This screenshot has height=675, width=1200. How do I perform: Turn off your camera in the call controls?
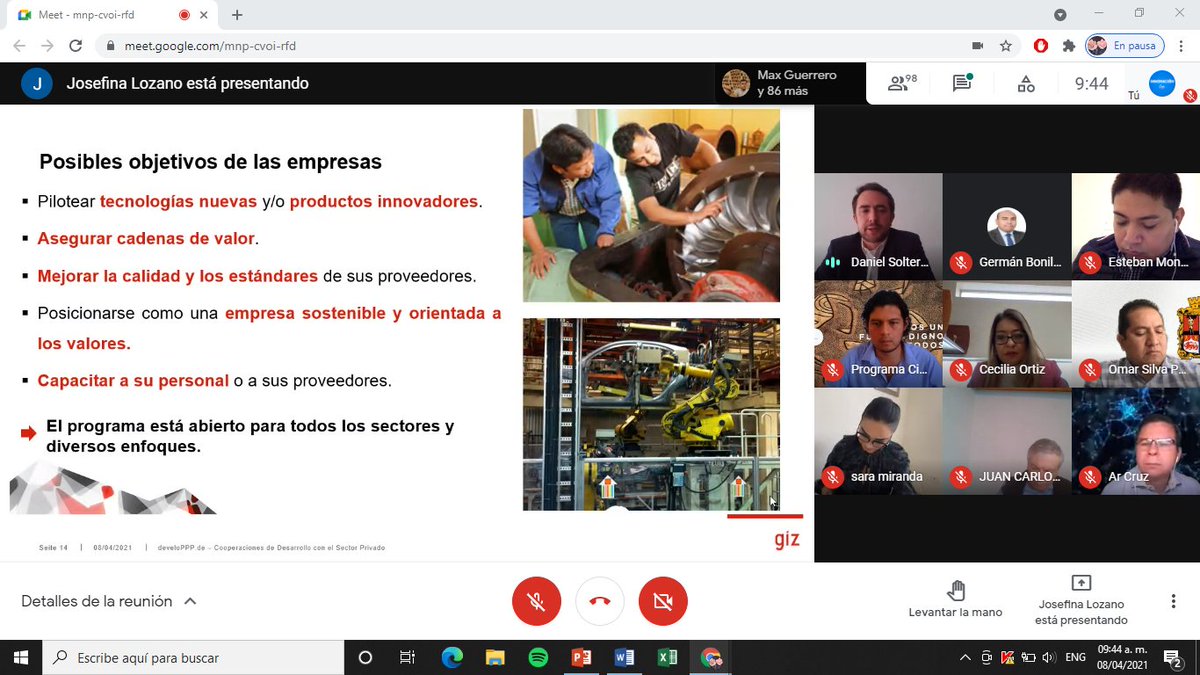click(x=663, y=601)
